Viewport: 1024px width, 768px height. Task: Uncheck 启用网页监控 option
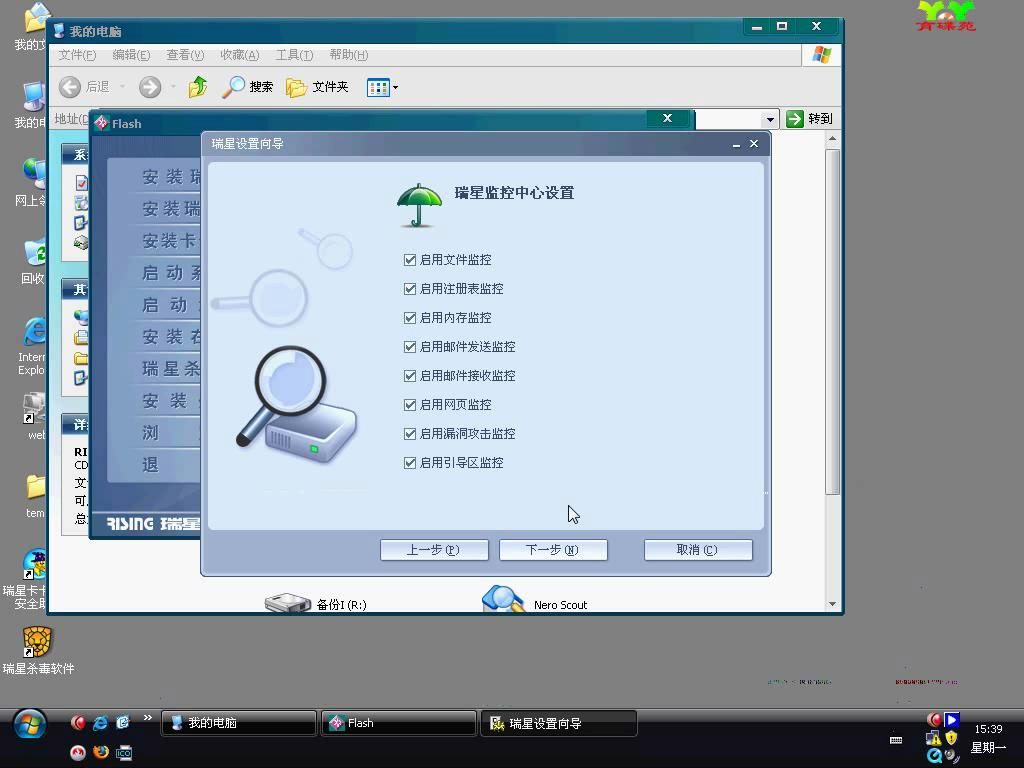pyautogui.click(x=410, y=405)
